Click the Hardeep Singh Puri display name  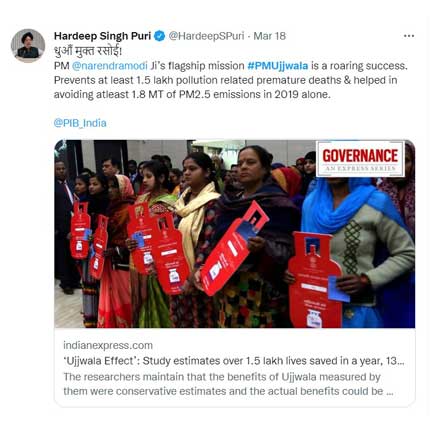(x=103, y=36)
